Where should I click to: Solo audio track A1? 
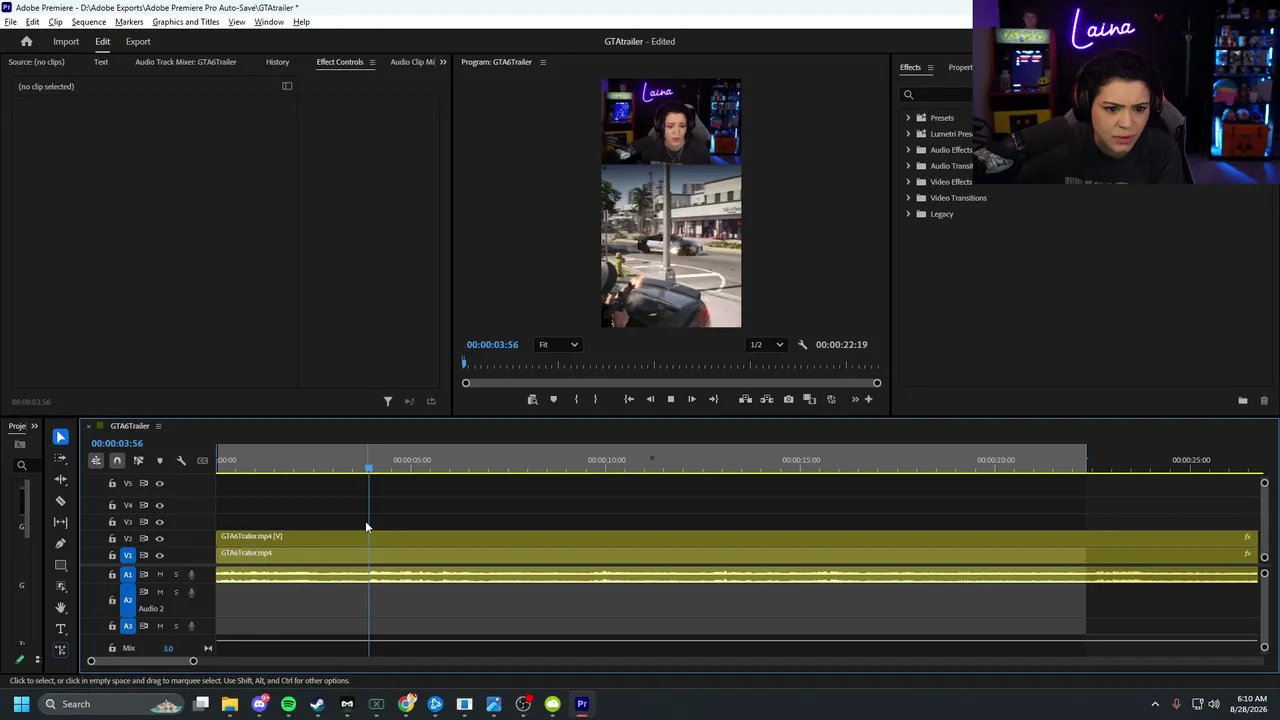pyautogui.click(x=176, y=575)
